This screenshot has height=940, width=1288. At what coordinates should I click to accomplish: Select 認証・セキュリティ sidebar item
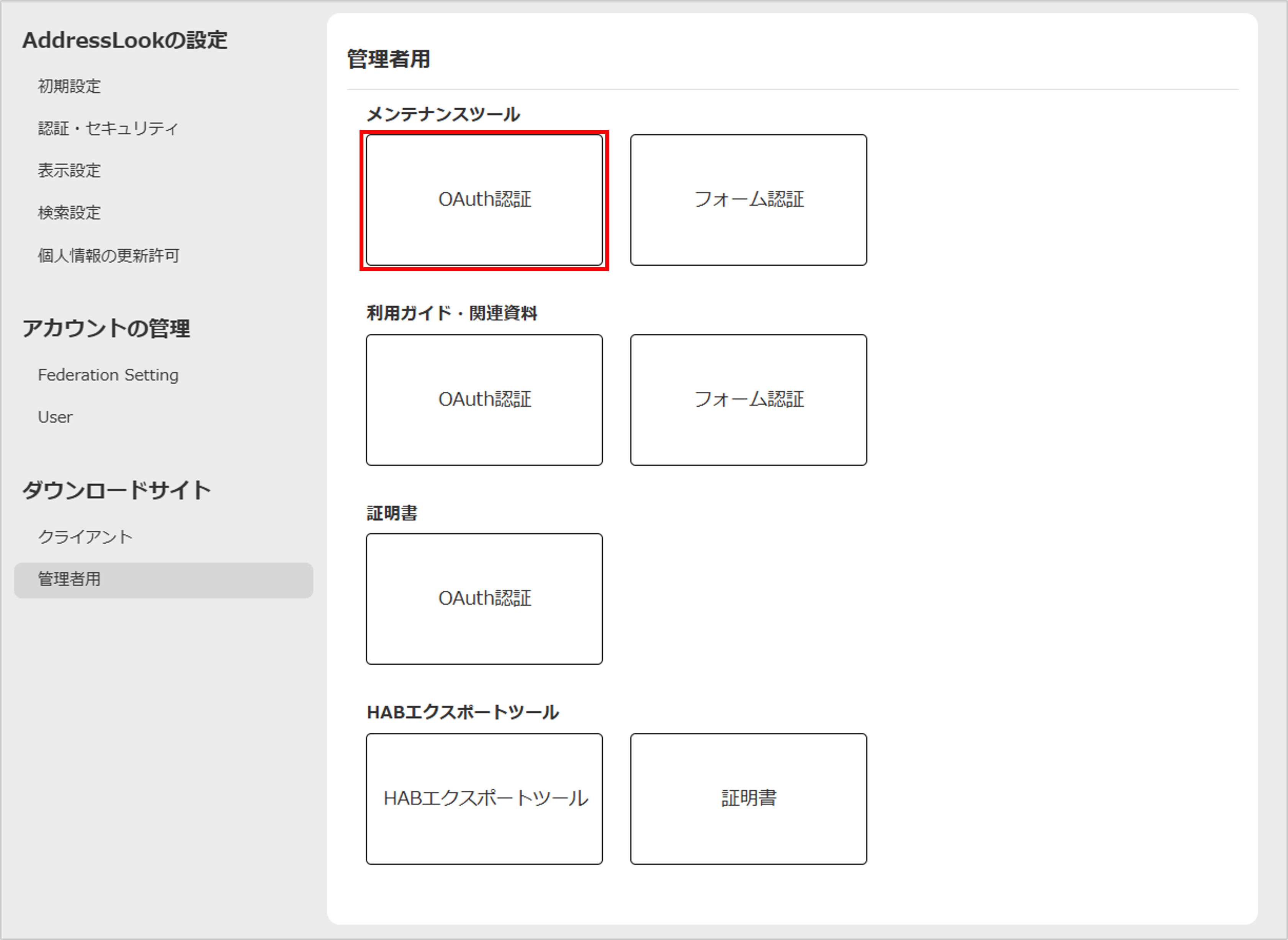pyautogui.click(x=108, y=129)
